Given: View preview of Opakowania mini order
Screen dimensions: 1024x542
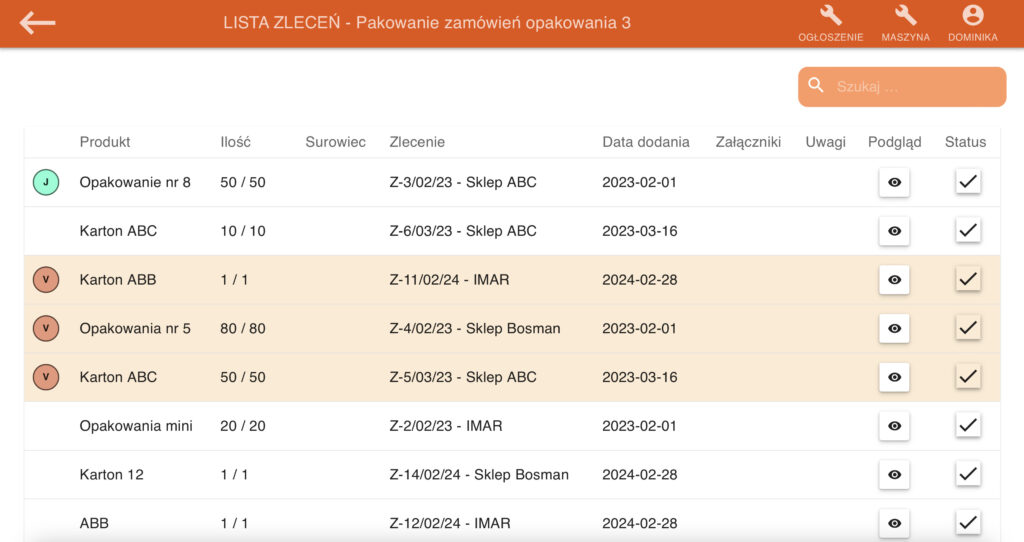Looking at the screenshot, I should (894, 426).
